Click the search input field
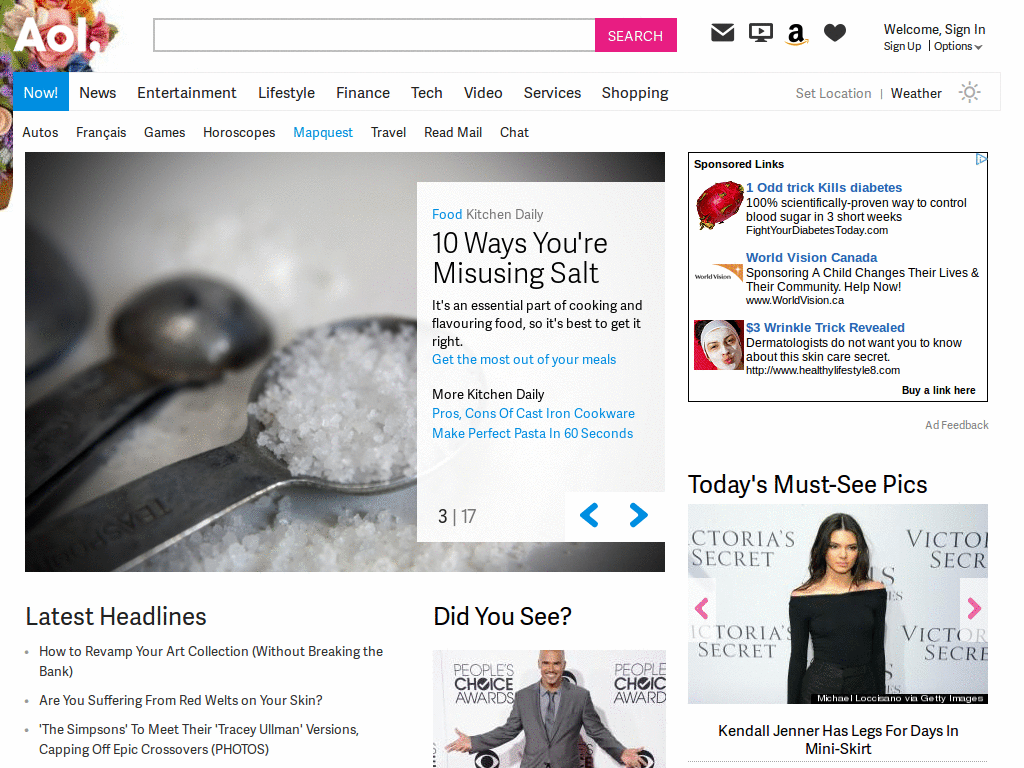 [x=374, y=35]
